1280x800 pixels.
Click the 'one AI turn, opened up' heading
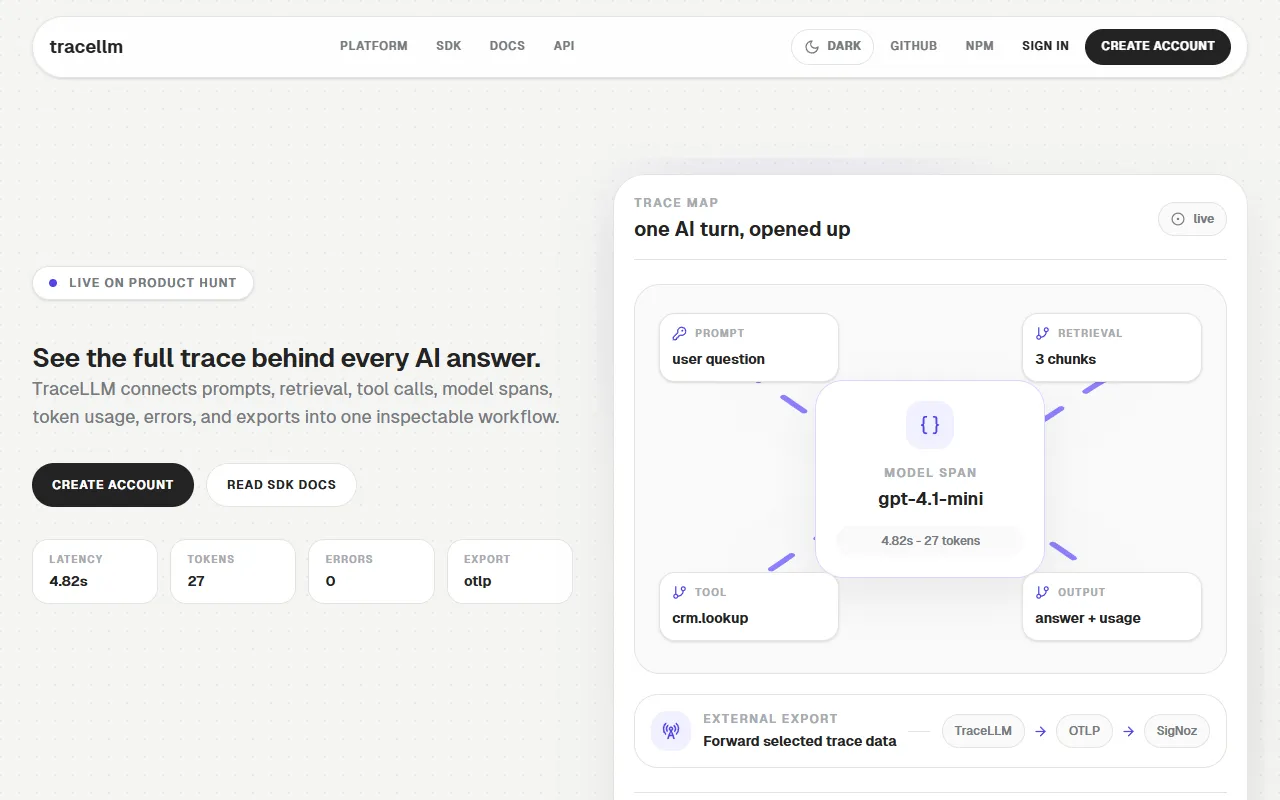click(742, 229)
